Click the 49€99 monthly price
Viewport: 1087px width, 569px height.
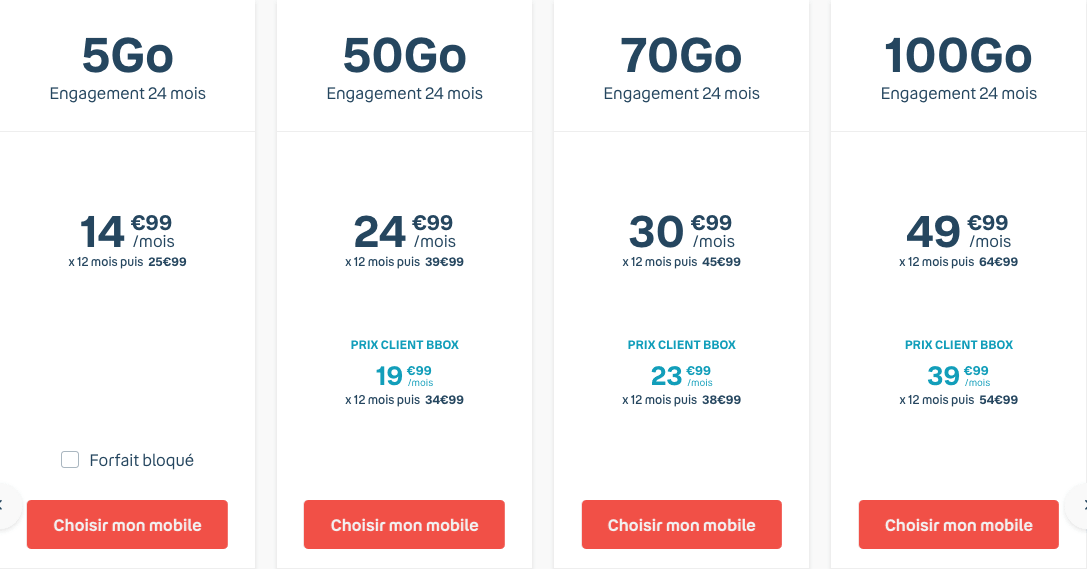958,232
